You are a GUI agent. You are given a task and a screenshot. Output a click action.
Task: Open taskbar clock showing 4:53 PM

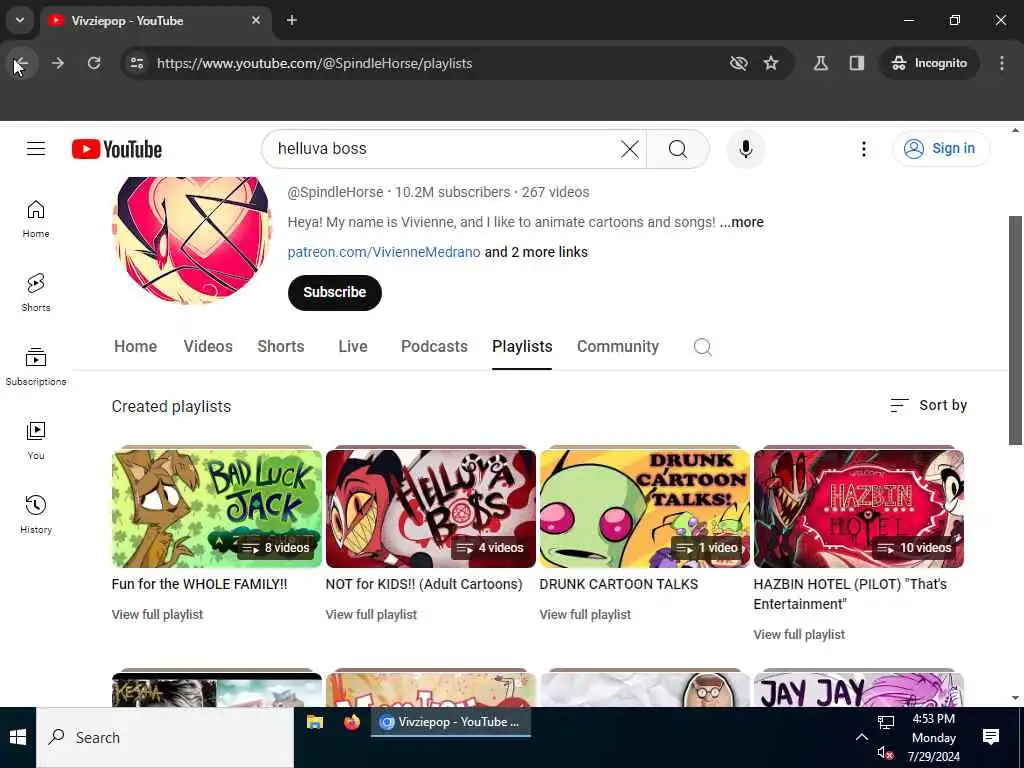(934, 737)
